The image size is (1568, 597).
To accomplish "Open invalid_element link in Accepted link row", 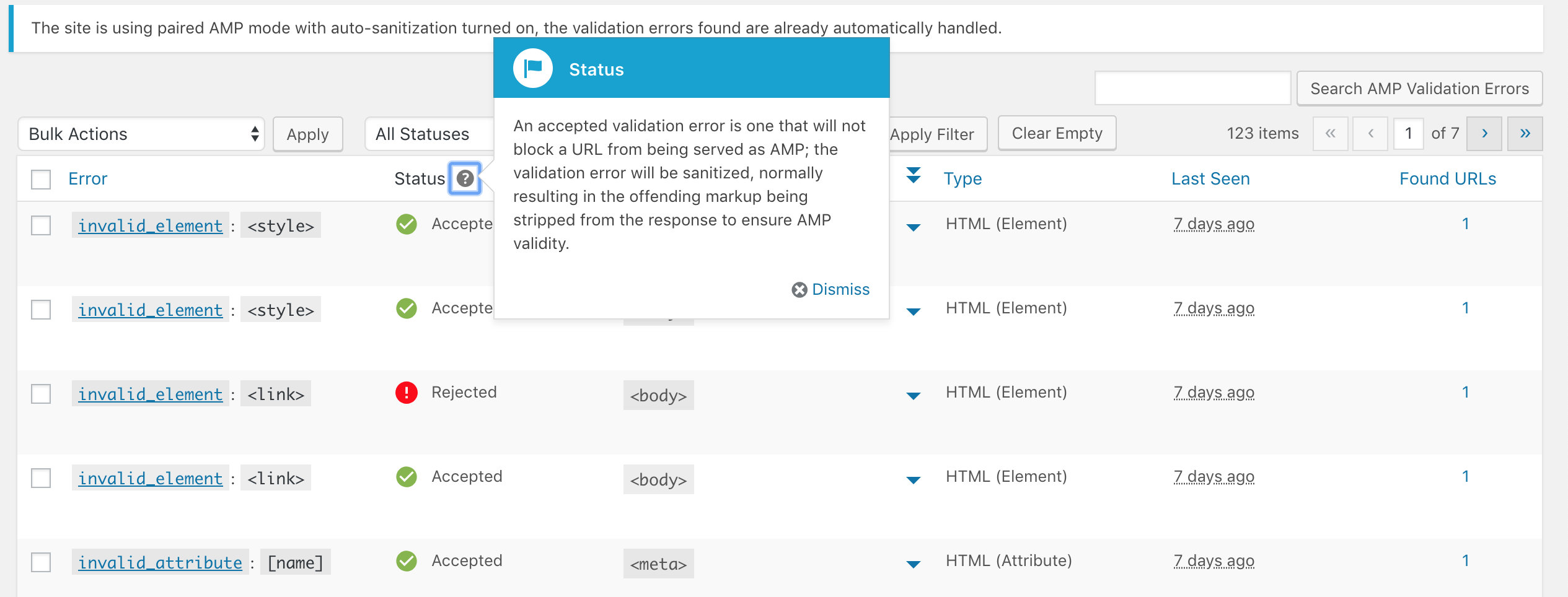I will pos(150,478).
